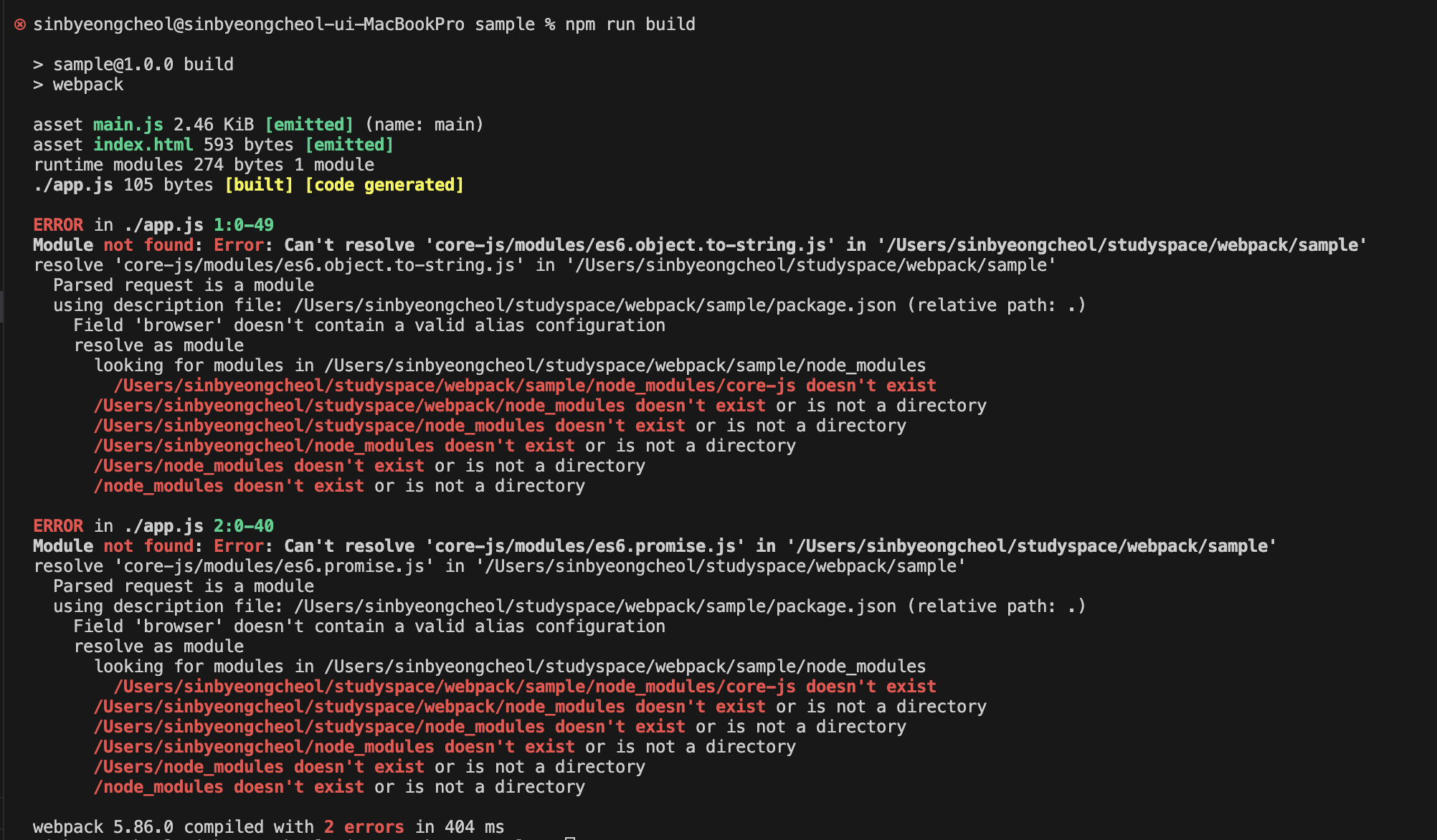Viewport: 1437px width, 840px height.
Task: Click first package.json description file path
Action: 594,305
